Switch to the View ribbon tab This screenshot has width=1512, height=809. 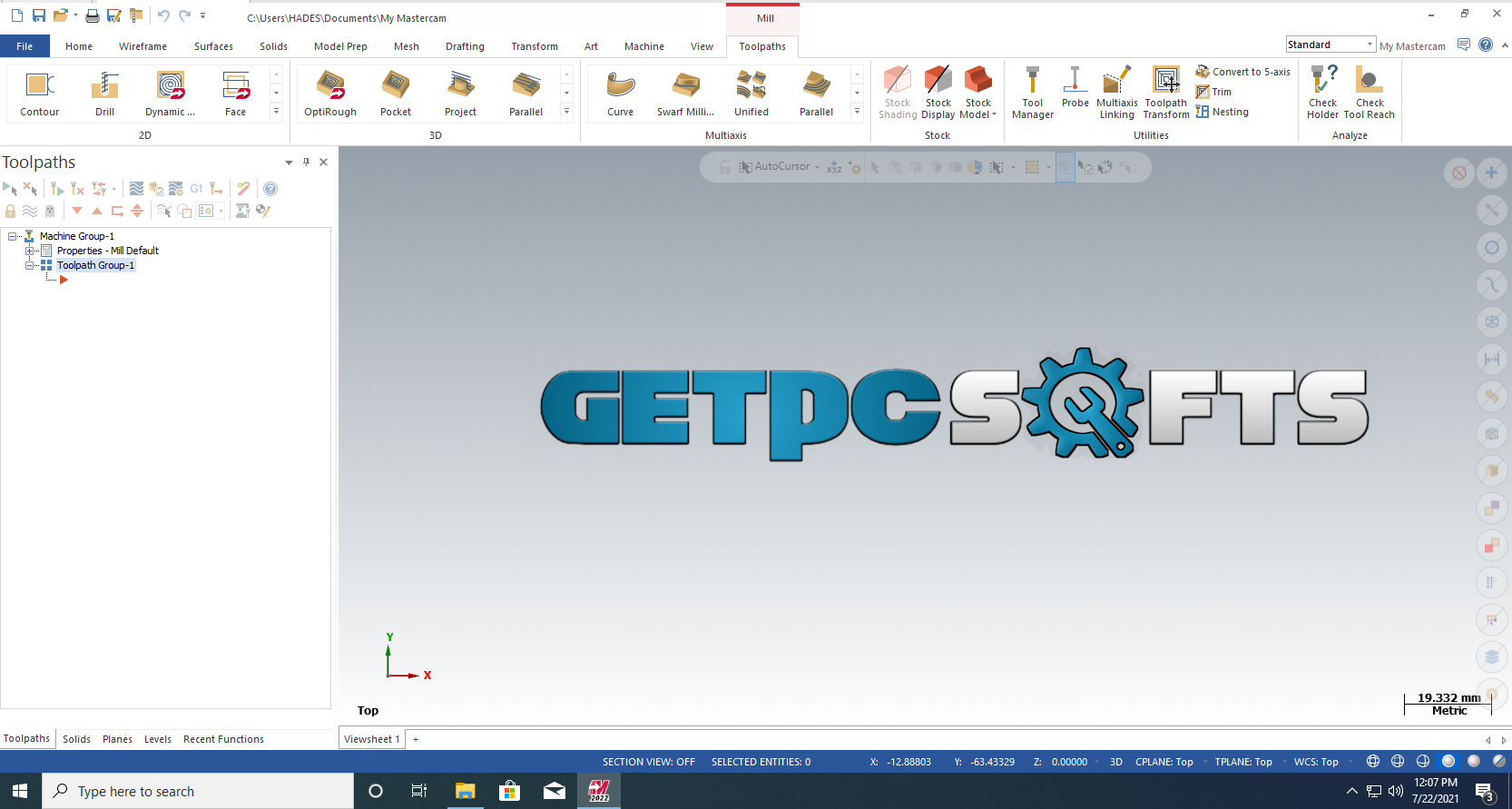point(702,46)
